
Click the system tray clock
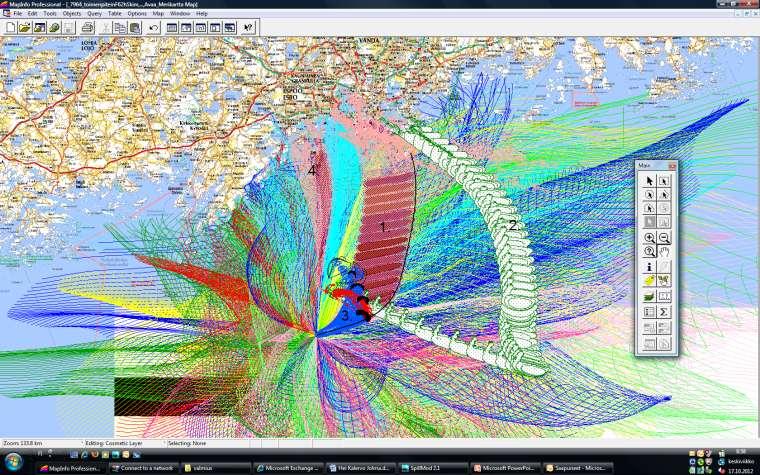pyautogui.click(x=740, y=461)
